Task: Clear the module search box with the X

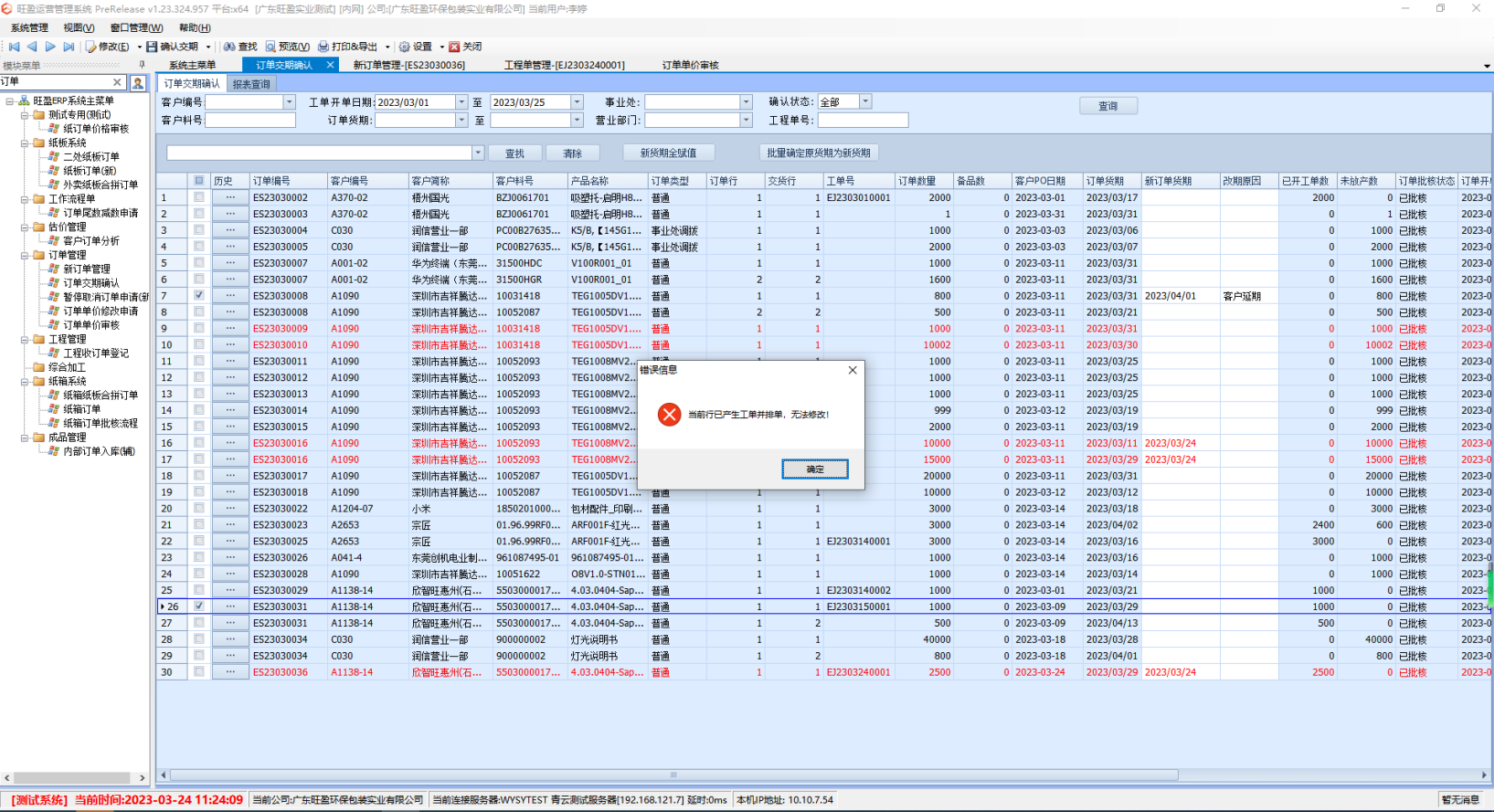Action: click(x=117, y=82)
